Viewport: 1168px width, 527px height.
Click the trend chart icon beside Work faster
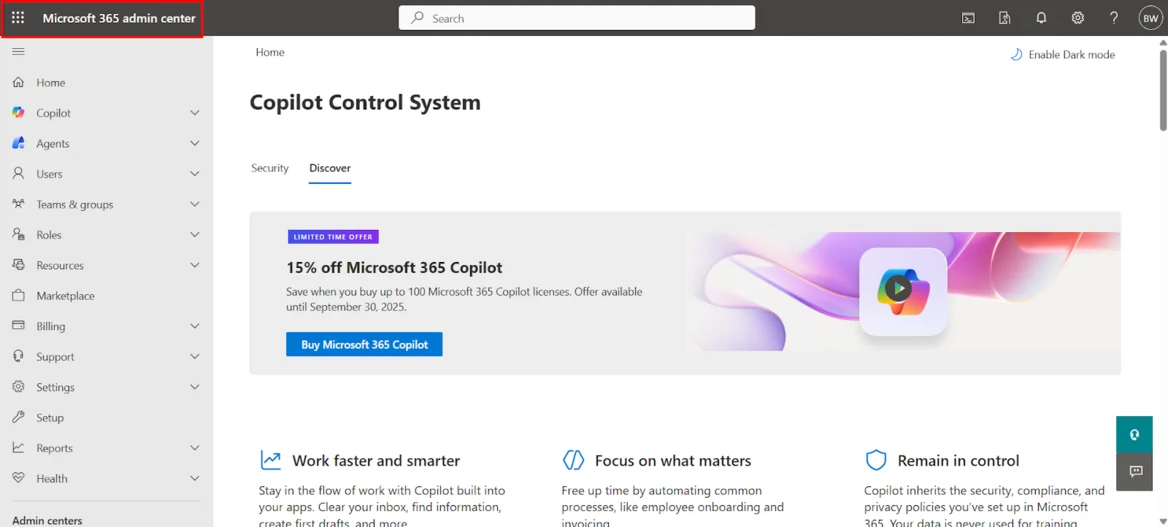(270, 460)
